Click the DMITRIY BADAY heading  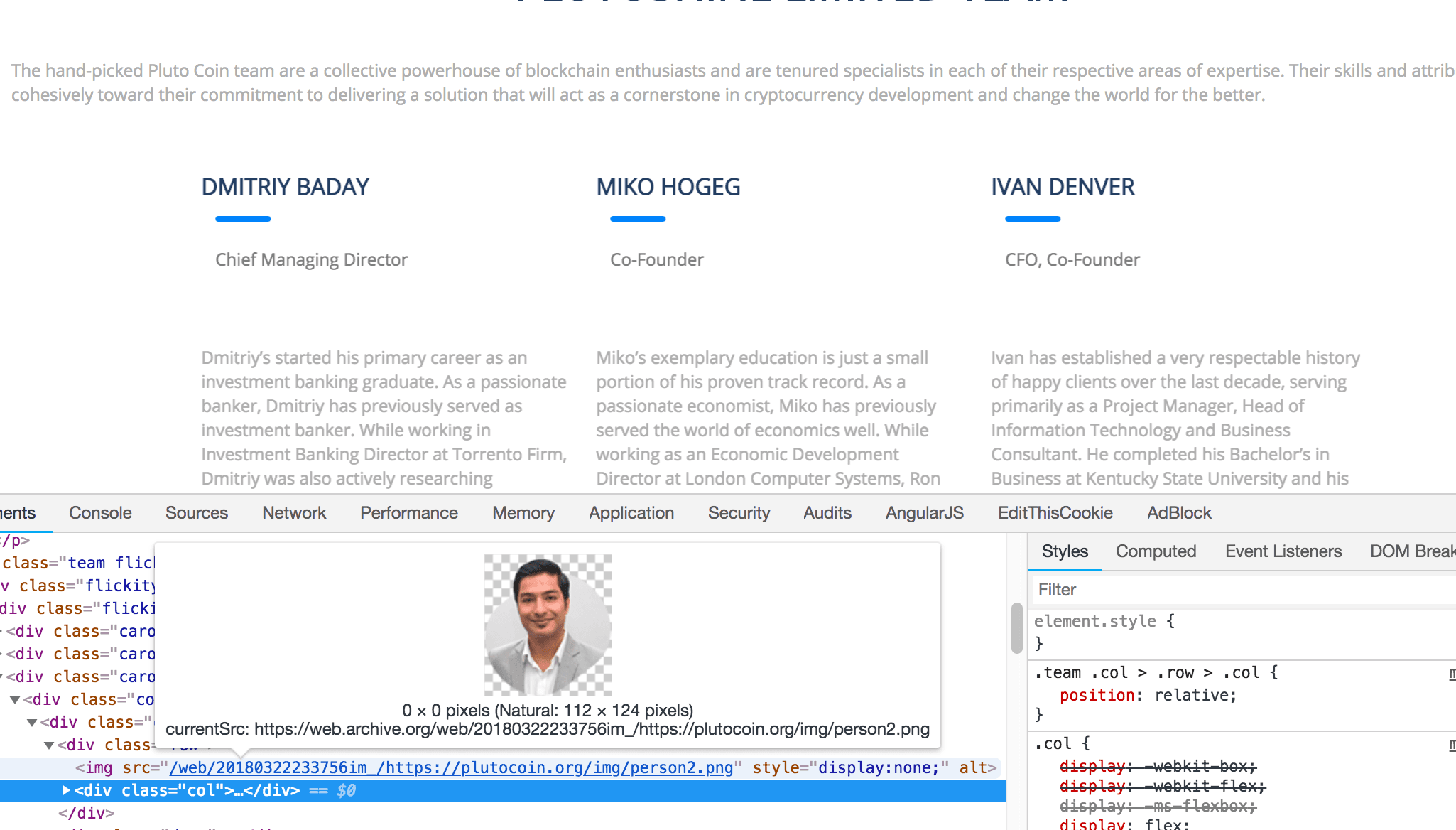(x=286, y=187)
